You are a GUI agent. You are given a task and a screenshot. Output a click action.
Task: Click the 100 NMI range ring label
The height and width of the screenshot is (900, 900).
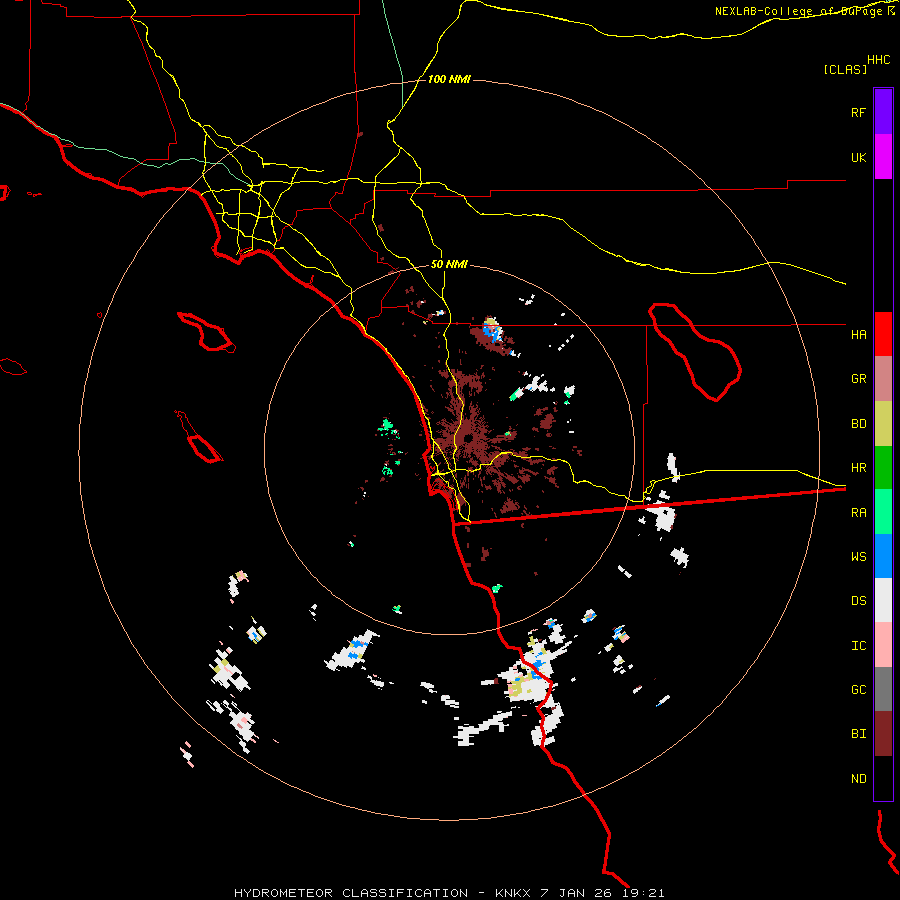click(449, 79)
